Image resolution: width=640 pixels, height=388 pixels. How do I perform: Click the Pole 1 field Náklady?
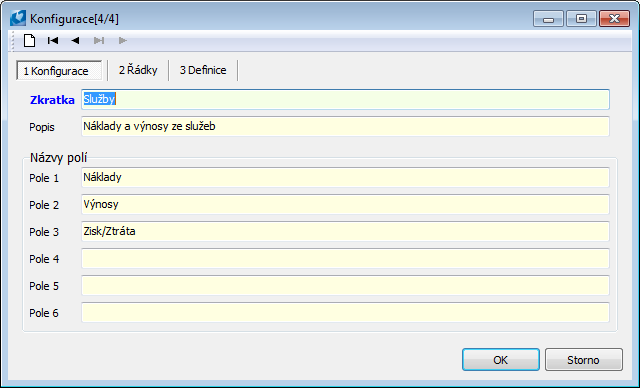pyautogui.click(x=345, y=177)
